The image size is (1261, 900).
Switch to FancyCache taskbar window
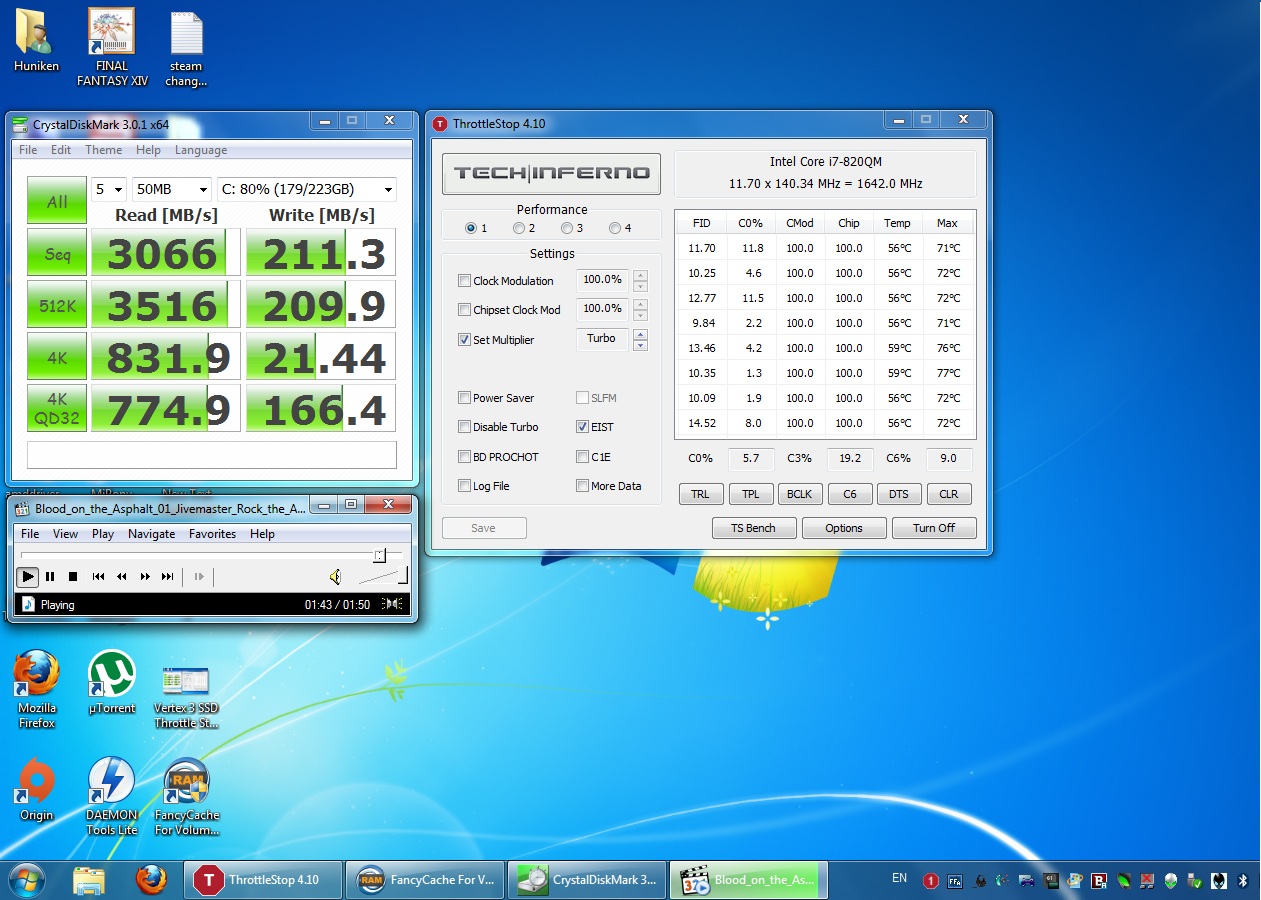click(x=424, y=880)
